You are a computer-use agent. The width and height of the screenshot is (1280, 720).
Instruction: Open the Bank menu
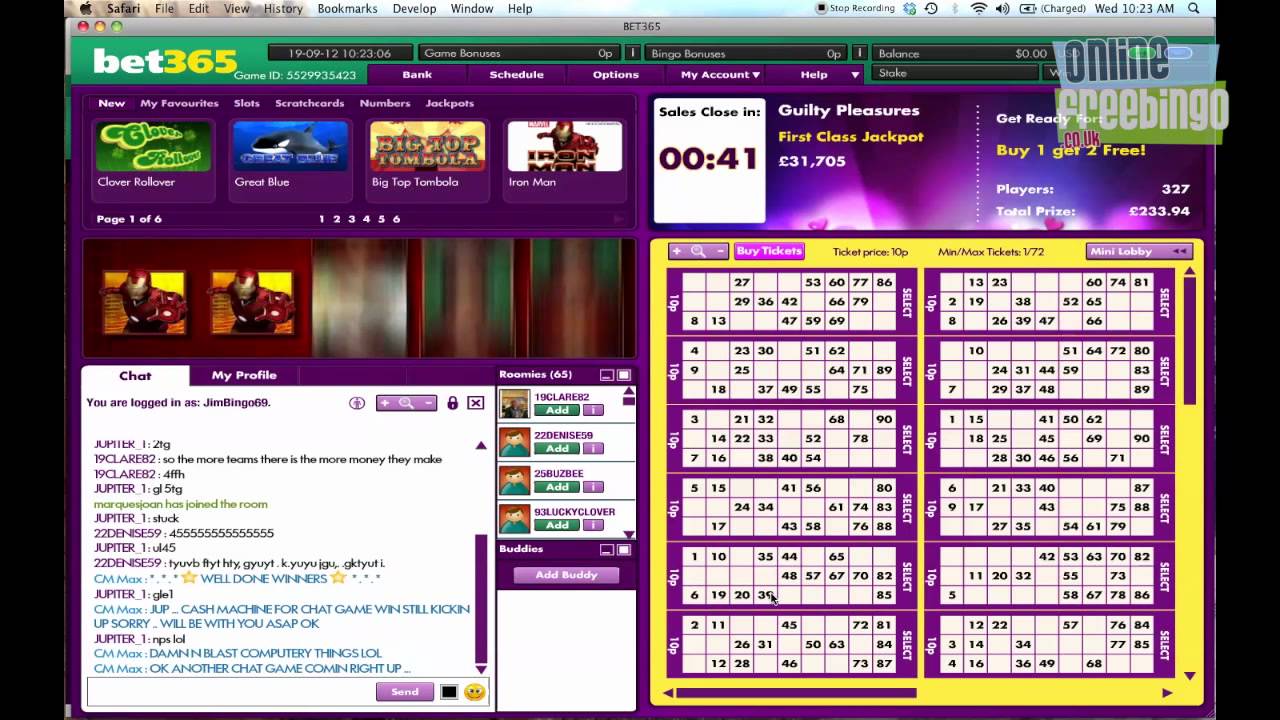pyautogui.click(x=417, y=74)
